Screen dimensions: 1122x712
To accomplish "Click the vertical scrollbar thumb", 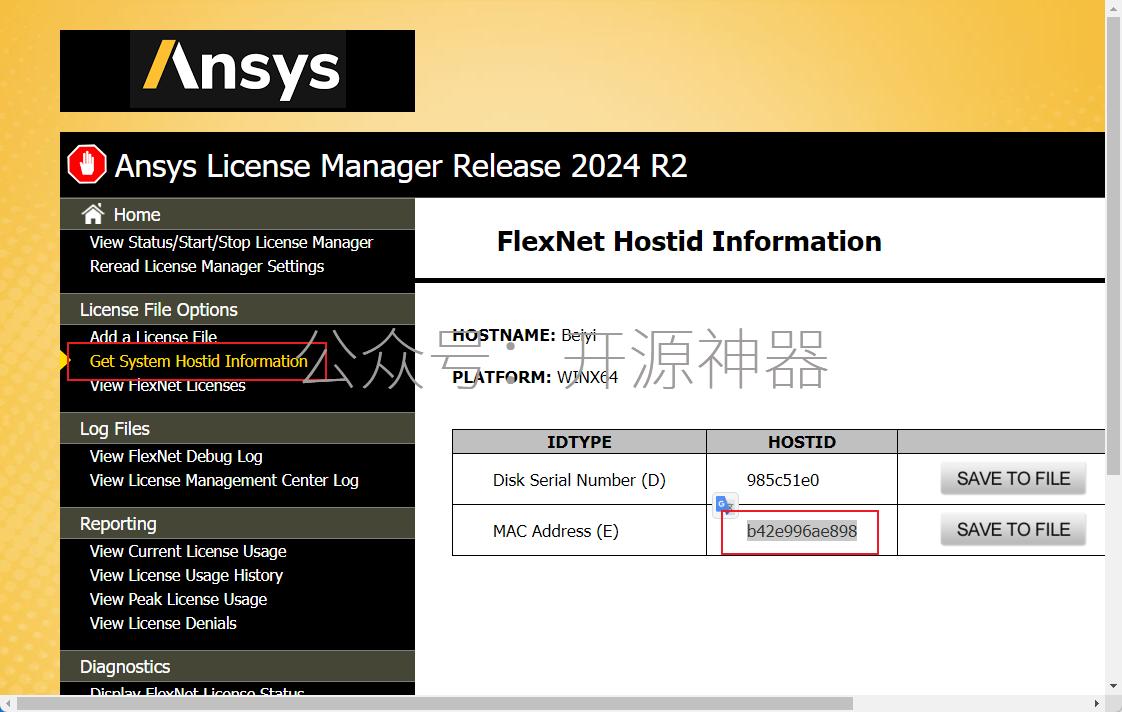I will click(1113, 247).
